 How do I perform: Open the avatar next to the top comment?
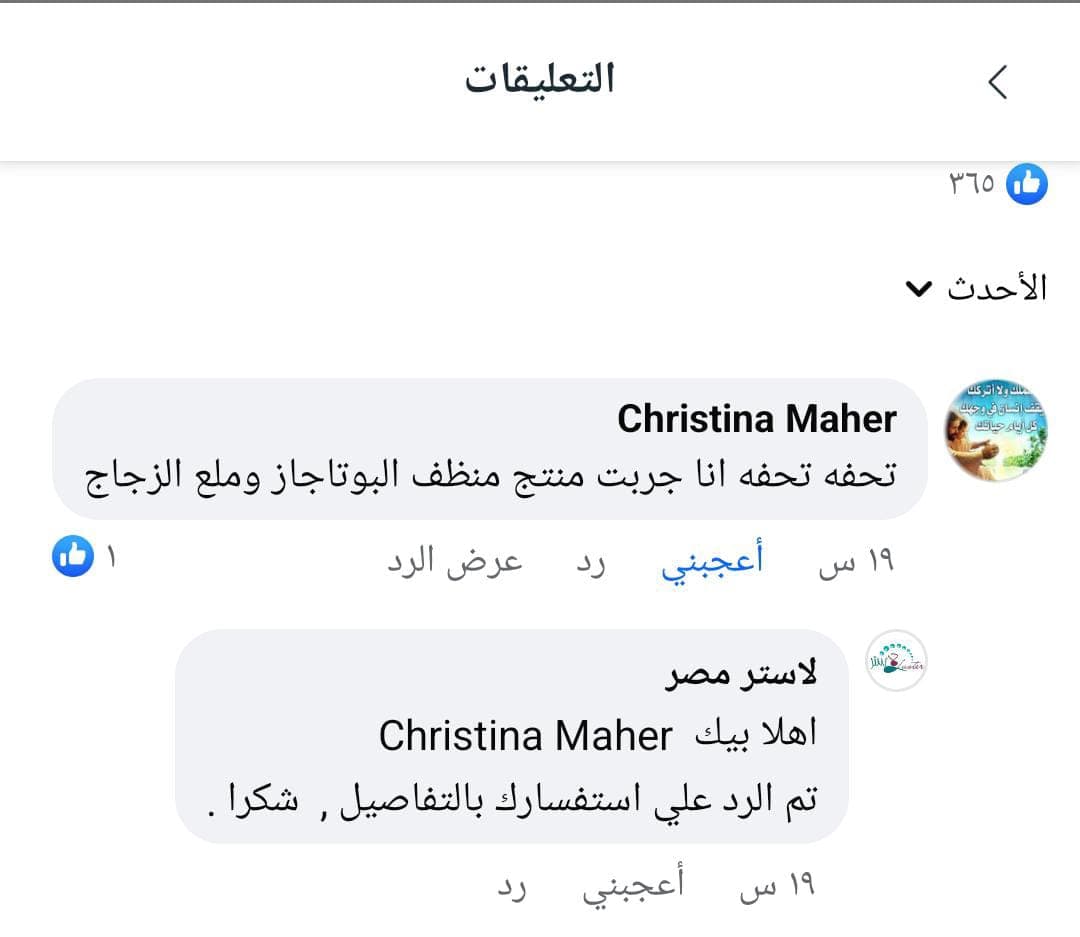click(997, 428)
